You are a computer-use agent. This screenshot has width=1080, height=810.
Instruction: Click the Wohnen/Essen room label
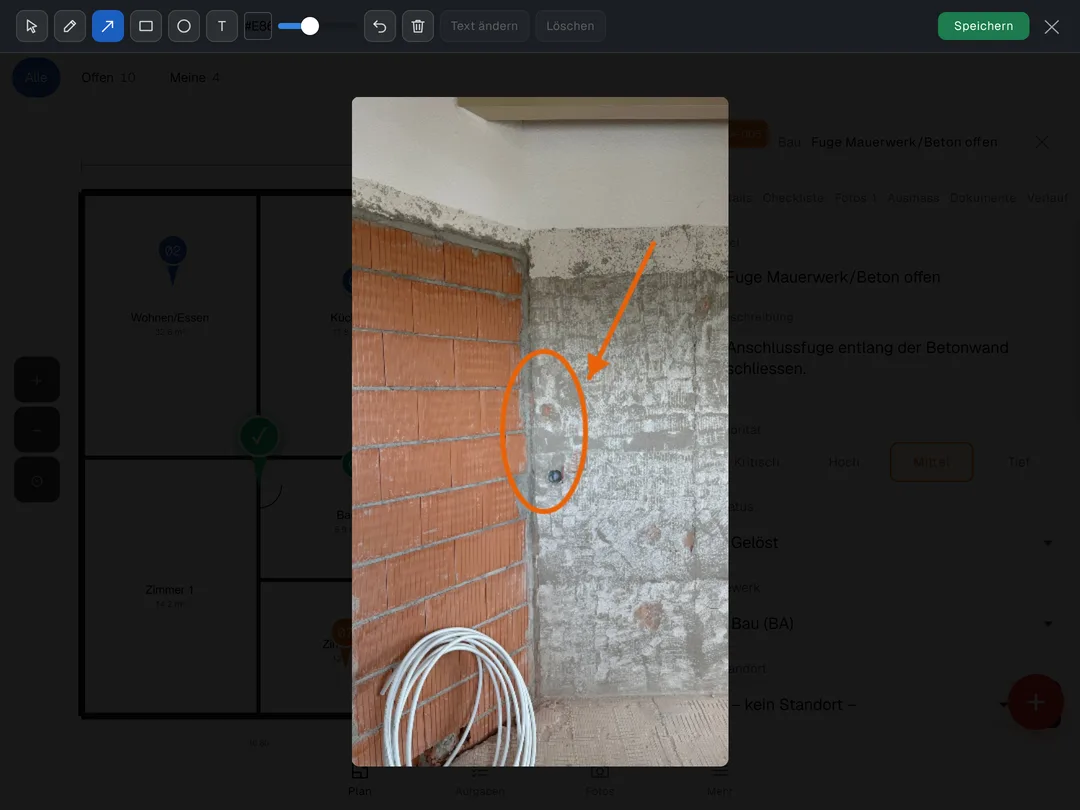[169, 318]
